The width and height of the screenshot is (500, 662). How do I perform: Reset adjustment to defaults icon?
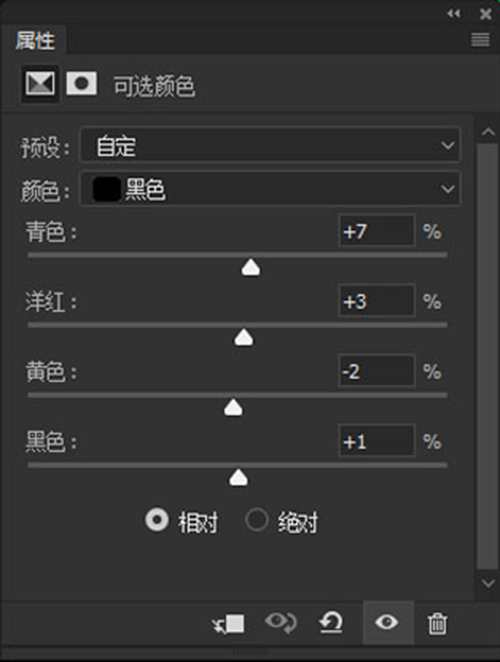[x=331, y=623]
